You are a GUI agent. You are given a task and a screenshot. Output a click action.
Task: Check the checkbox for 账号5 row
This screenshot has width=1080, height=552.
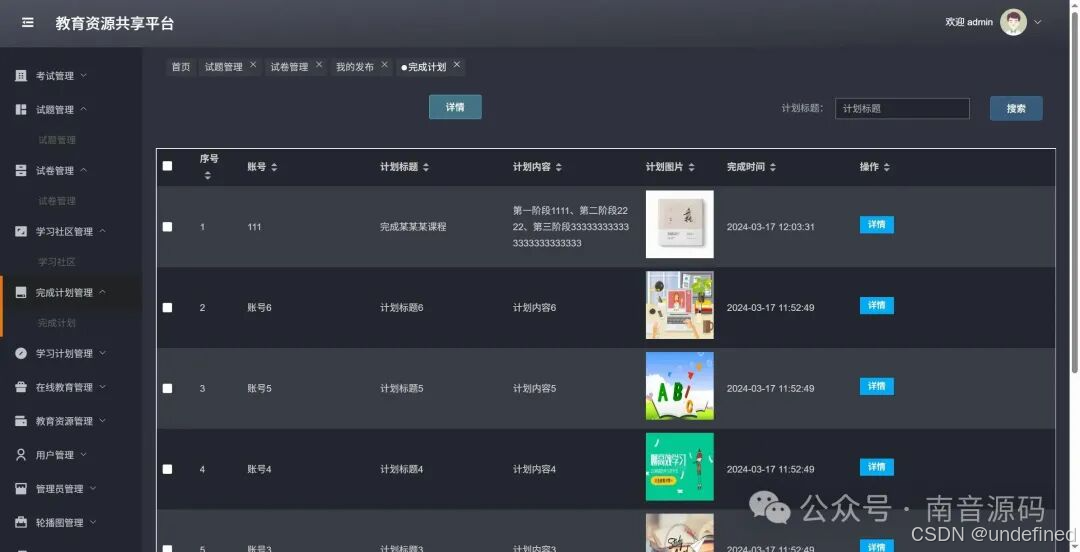167,388
